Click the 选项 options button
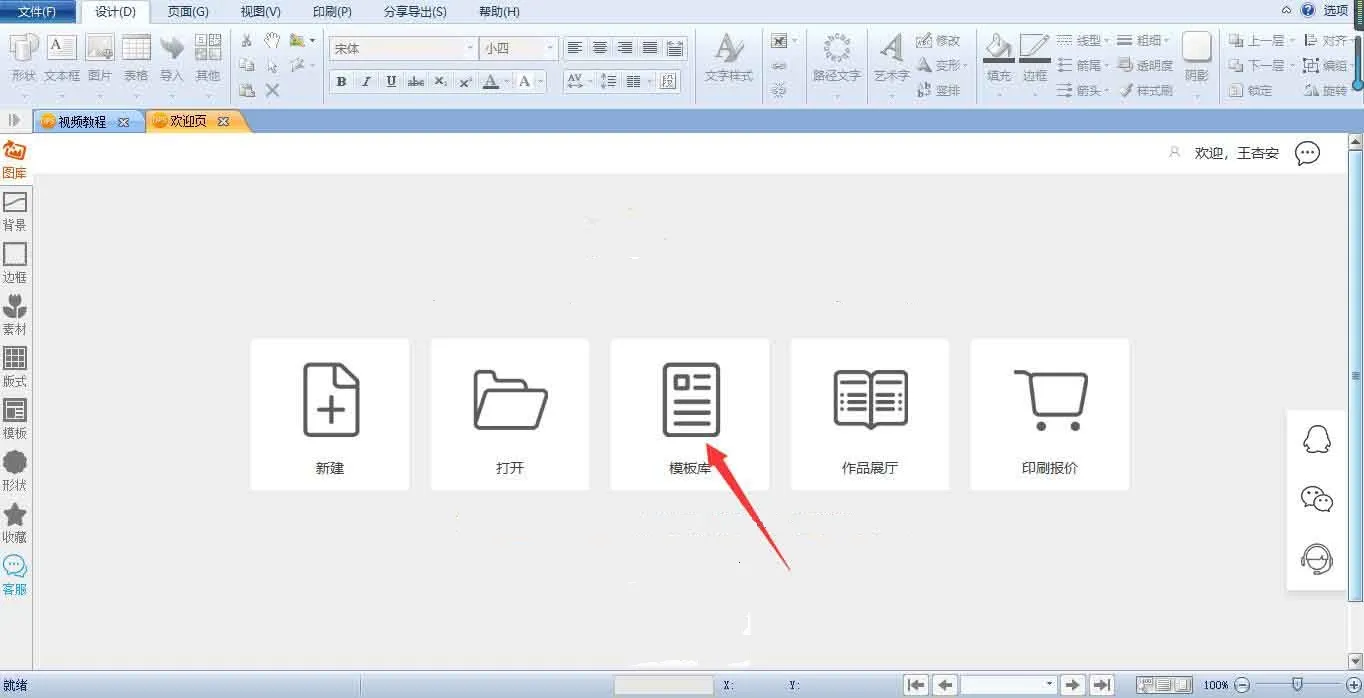This screenshot has width=1364, height=698. pos(1336,10)
